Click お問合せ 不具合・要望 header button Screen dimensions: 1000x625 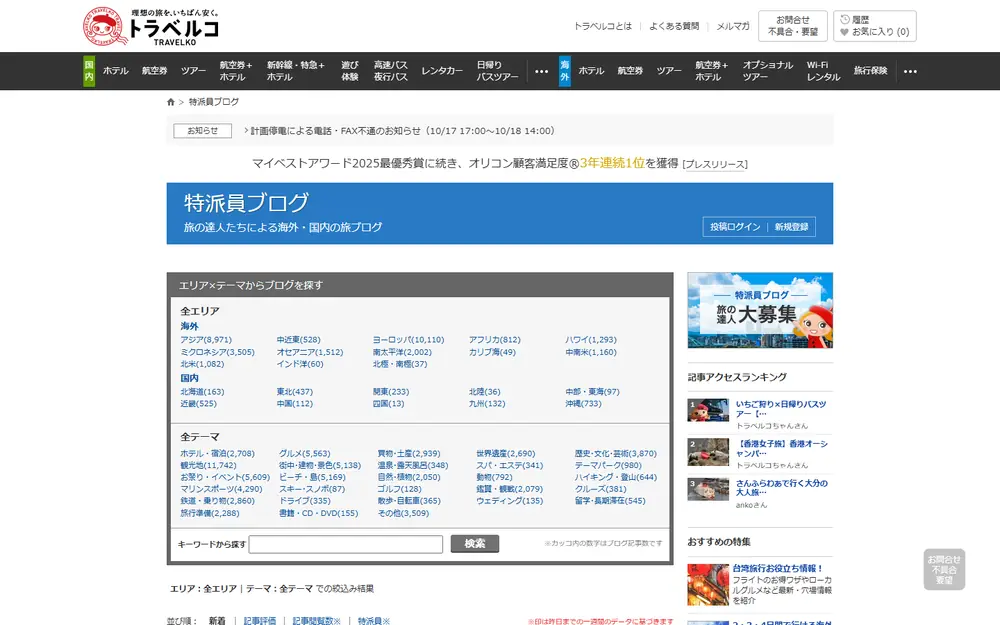tap(793, 26)
